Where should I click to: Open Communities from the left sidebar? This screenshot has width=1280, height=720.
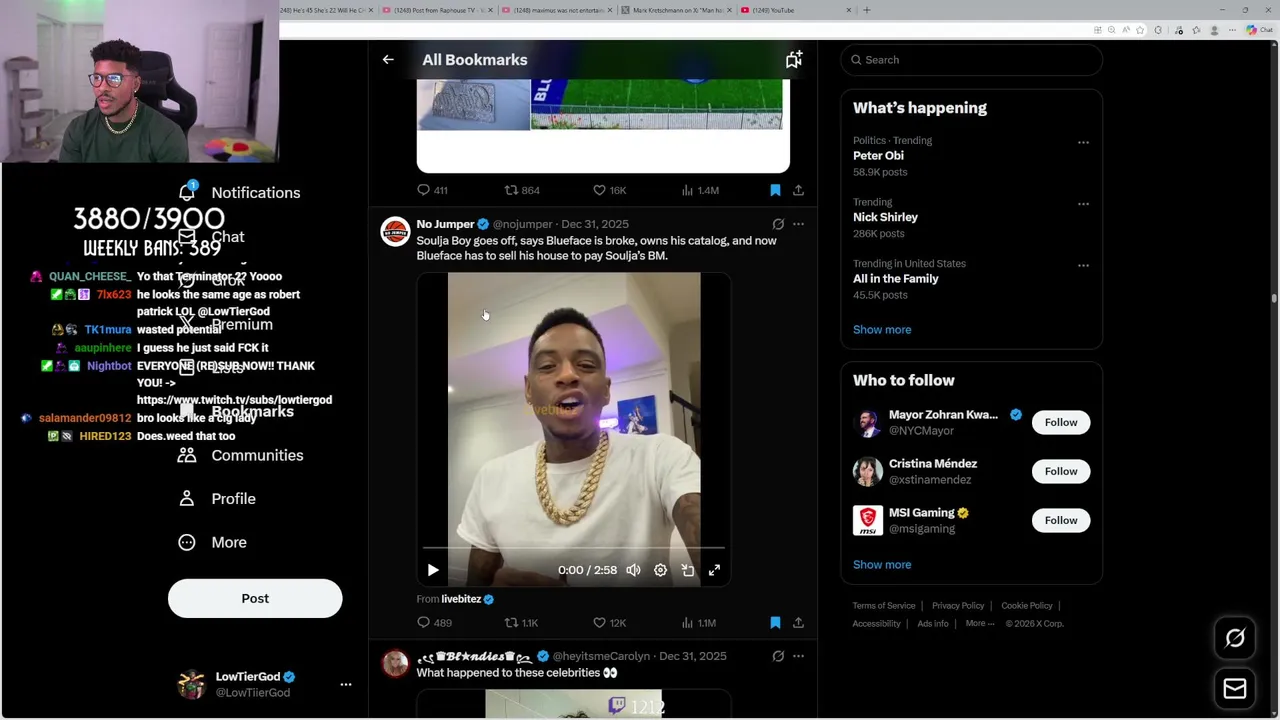(240, 455)
